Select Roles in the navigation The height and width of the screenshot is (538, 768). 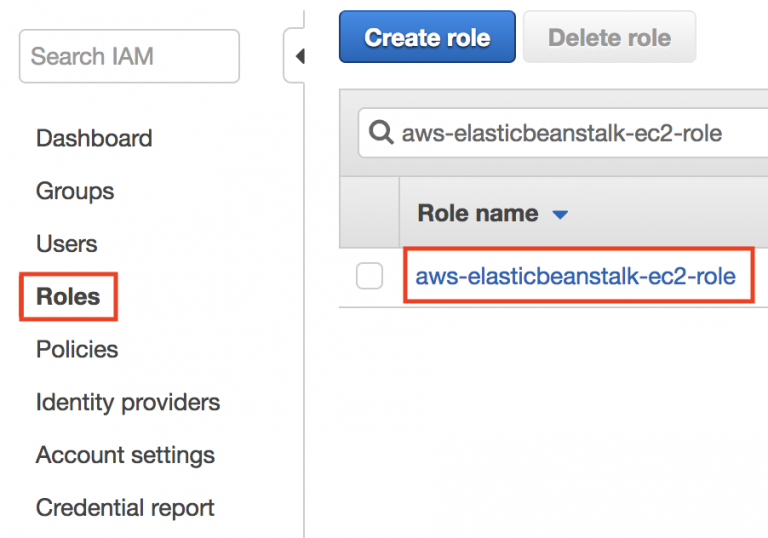68,297
